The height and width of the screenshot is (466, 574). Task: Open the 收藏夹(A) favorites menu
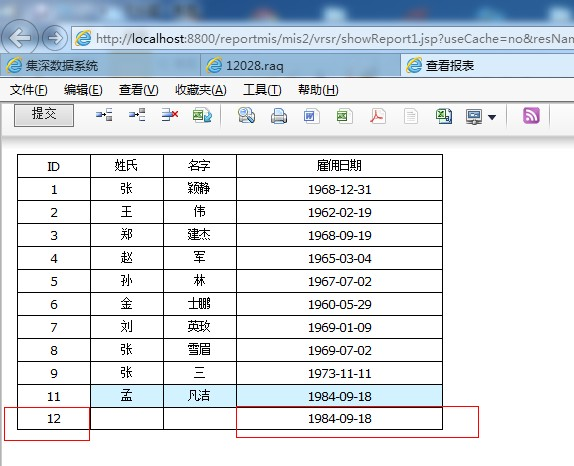201,90
